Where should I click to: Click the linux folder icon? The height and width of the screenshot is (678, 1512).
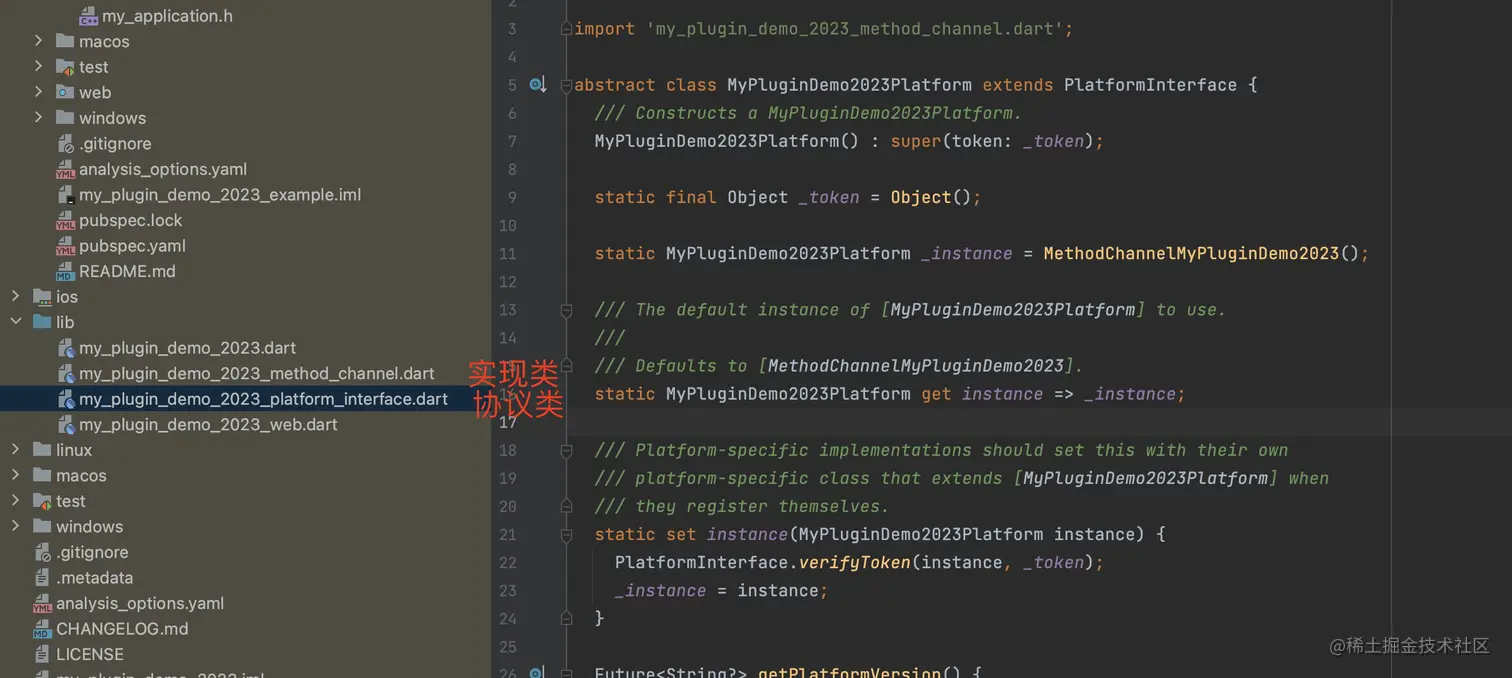42,450
